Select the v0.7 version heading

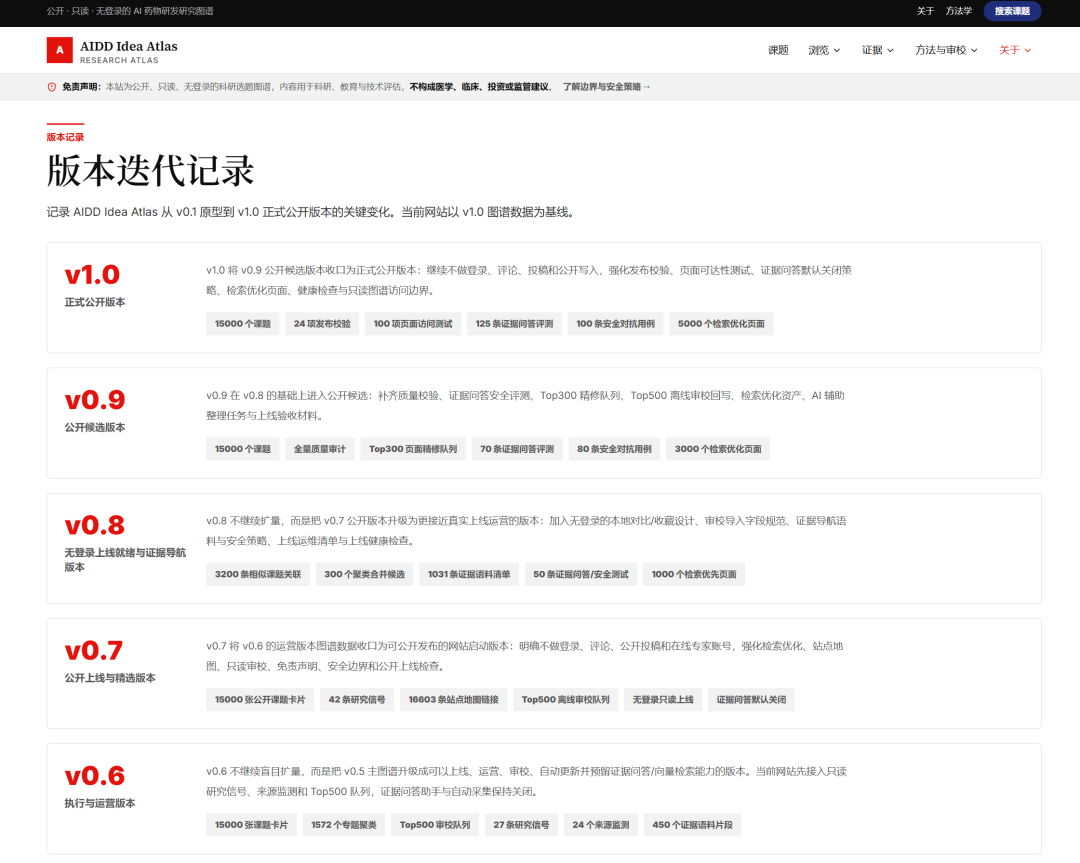coord(94,651)
